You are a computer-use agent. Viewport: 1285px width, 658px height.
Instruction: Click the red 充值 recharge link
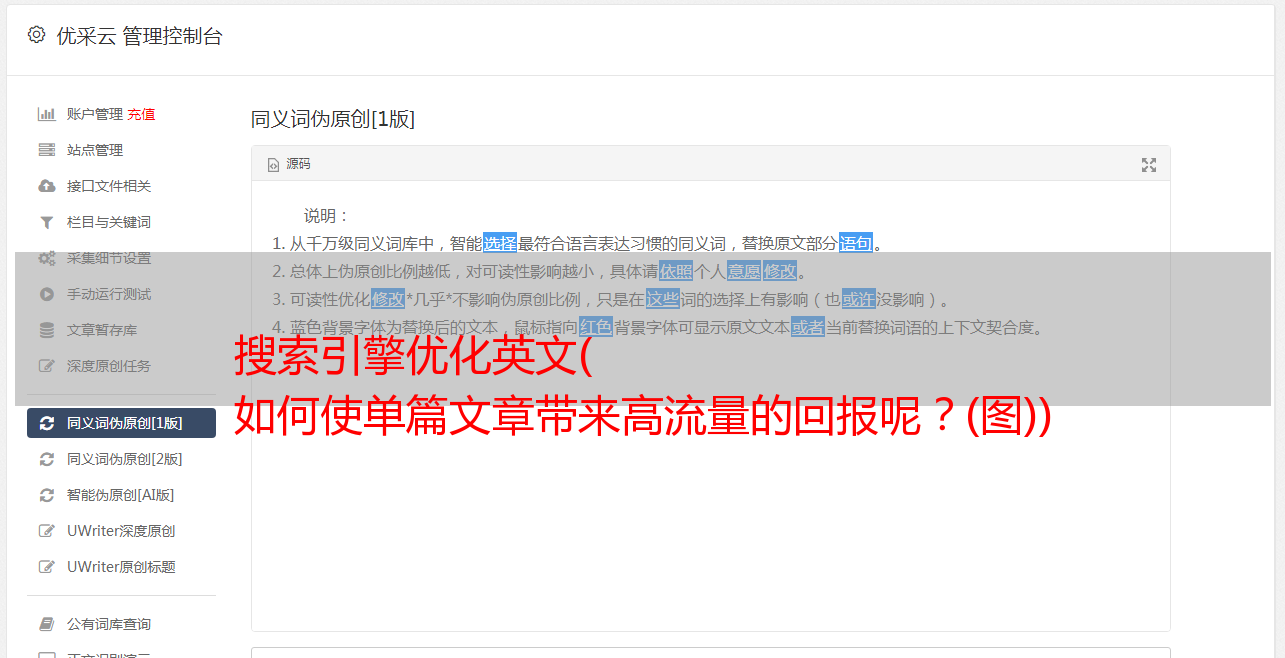coord(141,114)
